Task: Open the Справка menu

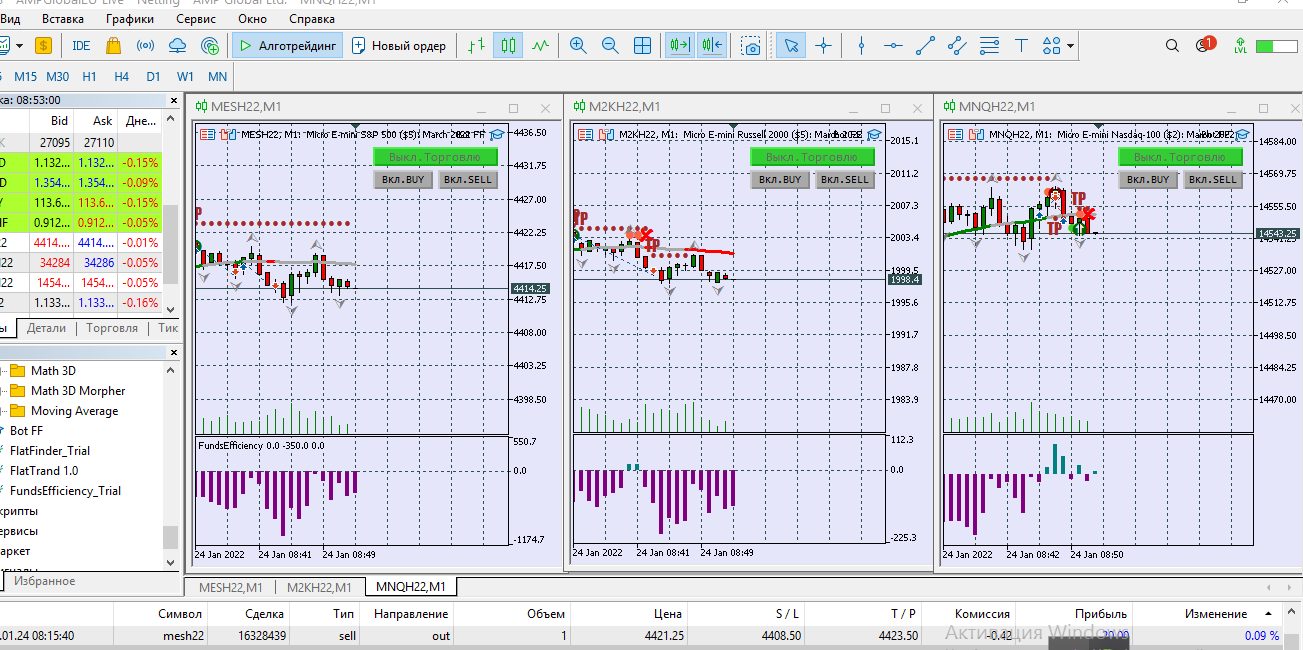Action: 312,19
